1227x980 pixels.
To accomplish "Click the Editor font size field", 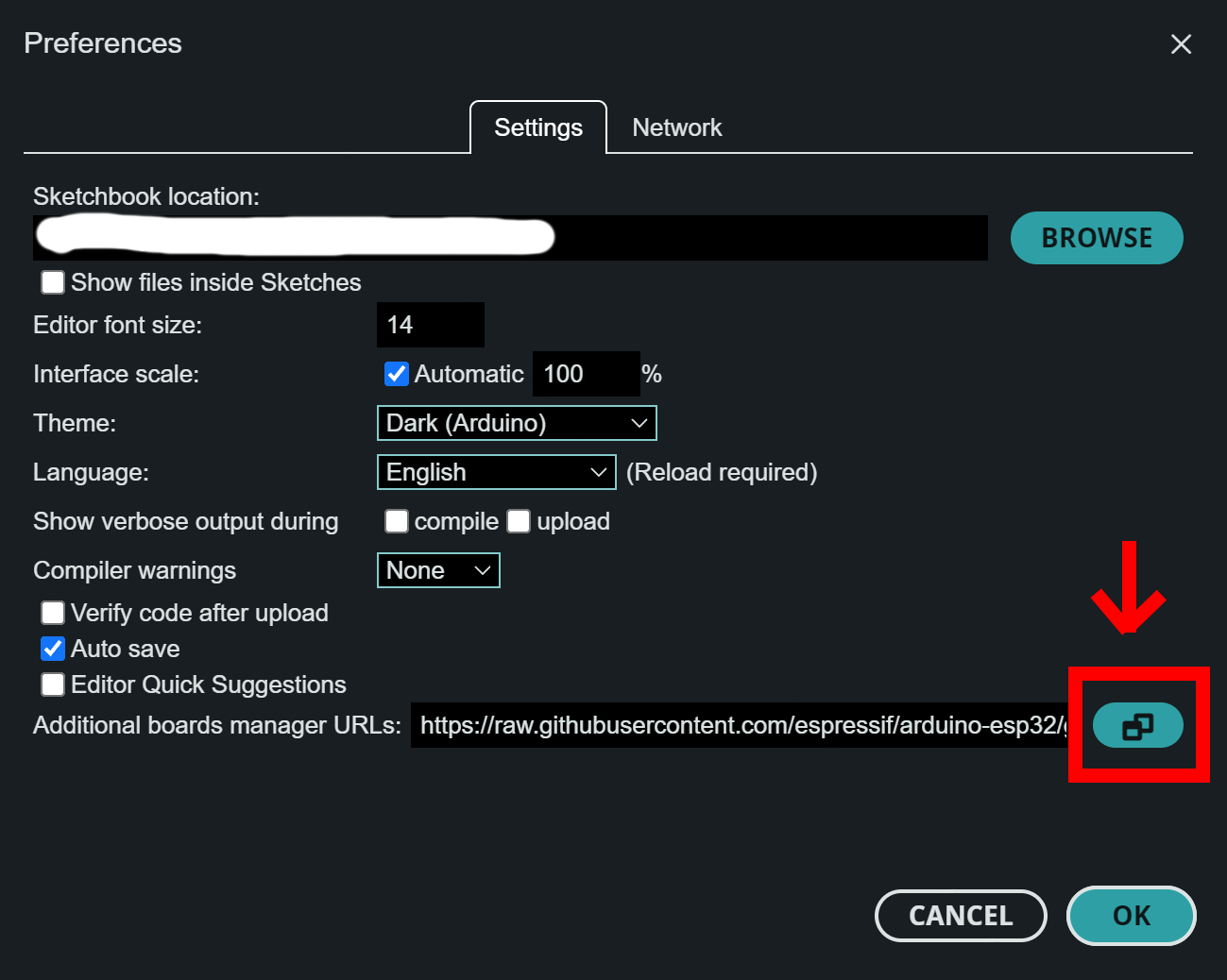I will pyautogui.click(x=430, y=325).
